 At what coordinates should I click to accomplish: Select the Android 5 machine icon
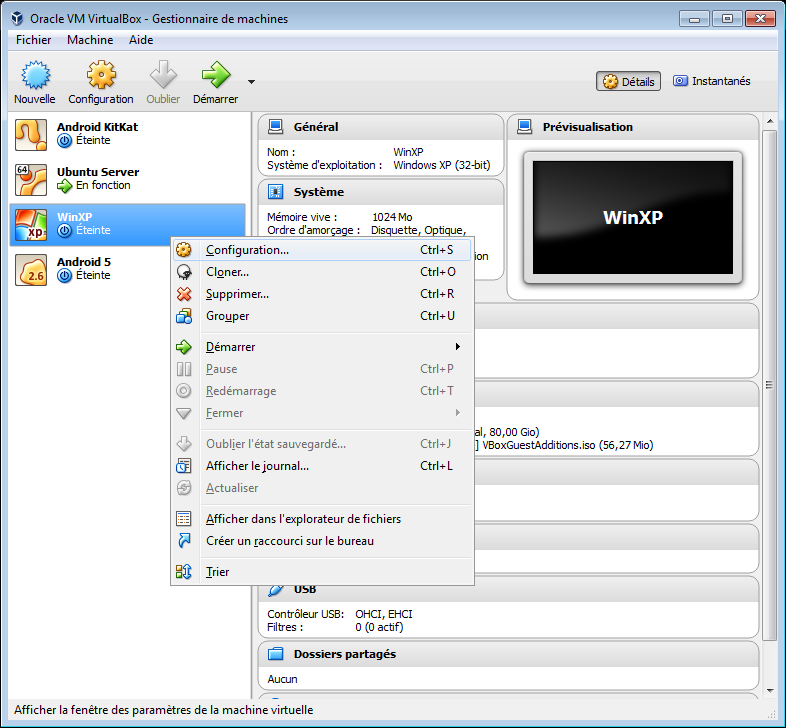[32, 269]
